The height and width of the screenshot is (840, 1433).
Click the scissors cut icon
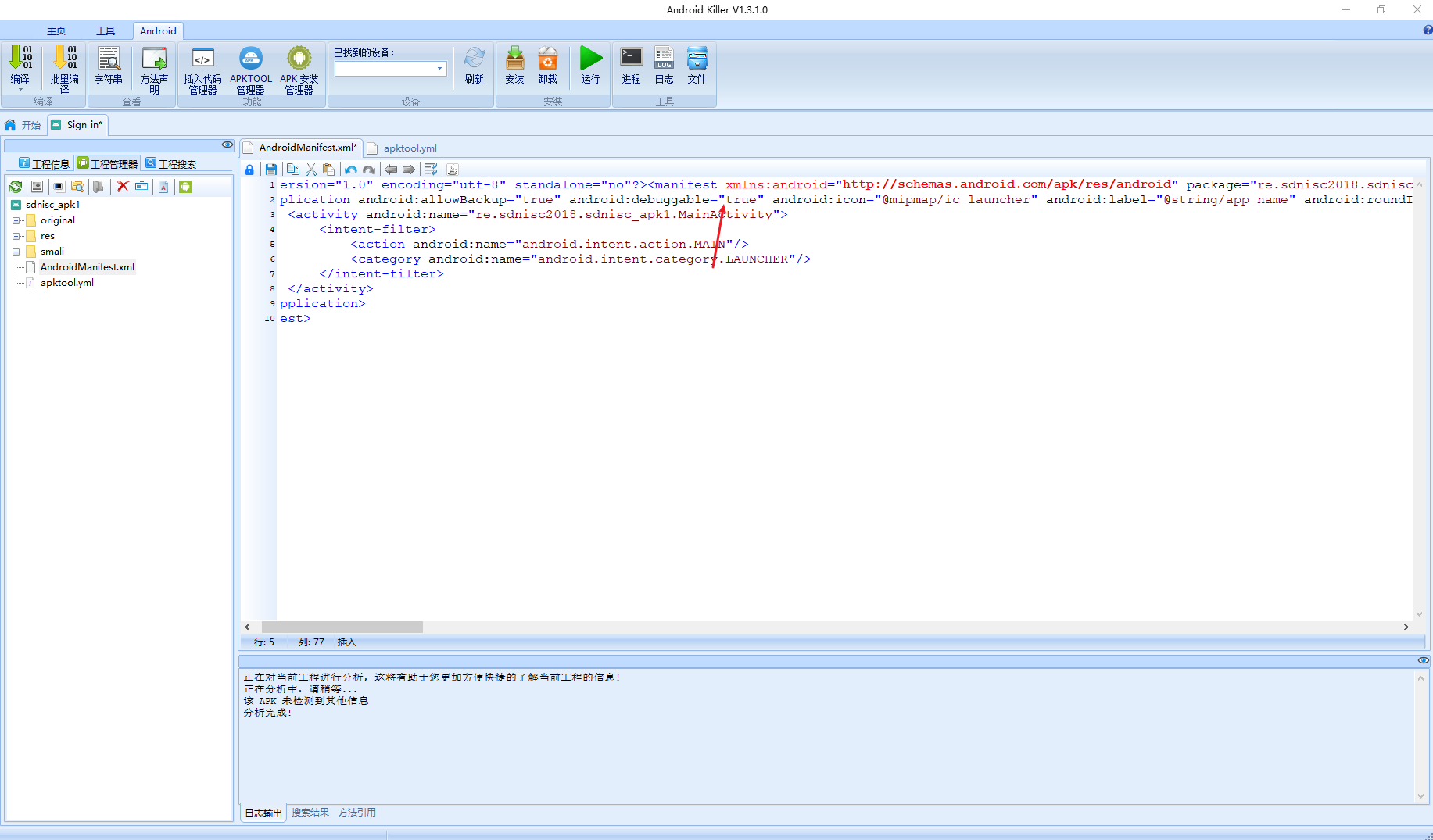[x=311, y=170]
